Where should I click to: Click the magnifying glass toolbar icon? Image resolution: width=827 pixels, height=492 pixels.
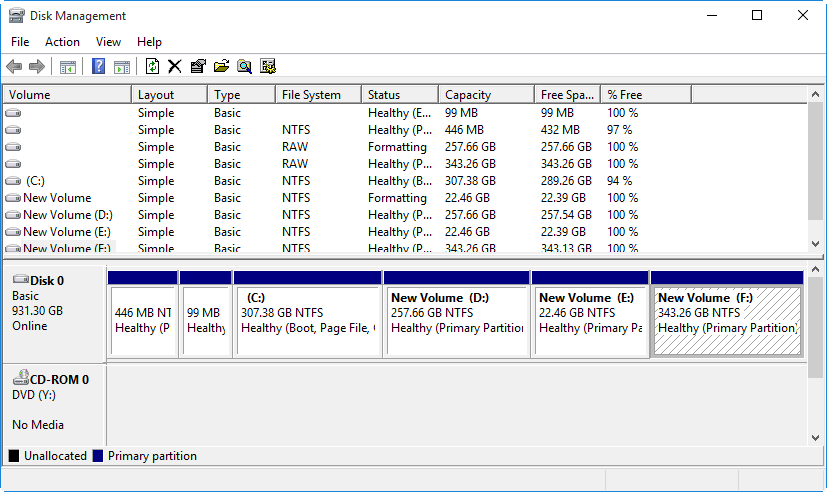pyautogui.click(x=244, y=67)
